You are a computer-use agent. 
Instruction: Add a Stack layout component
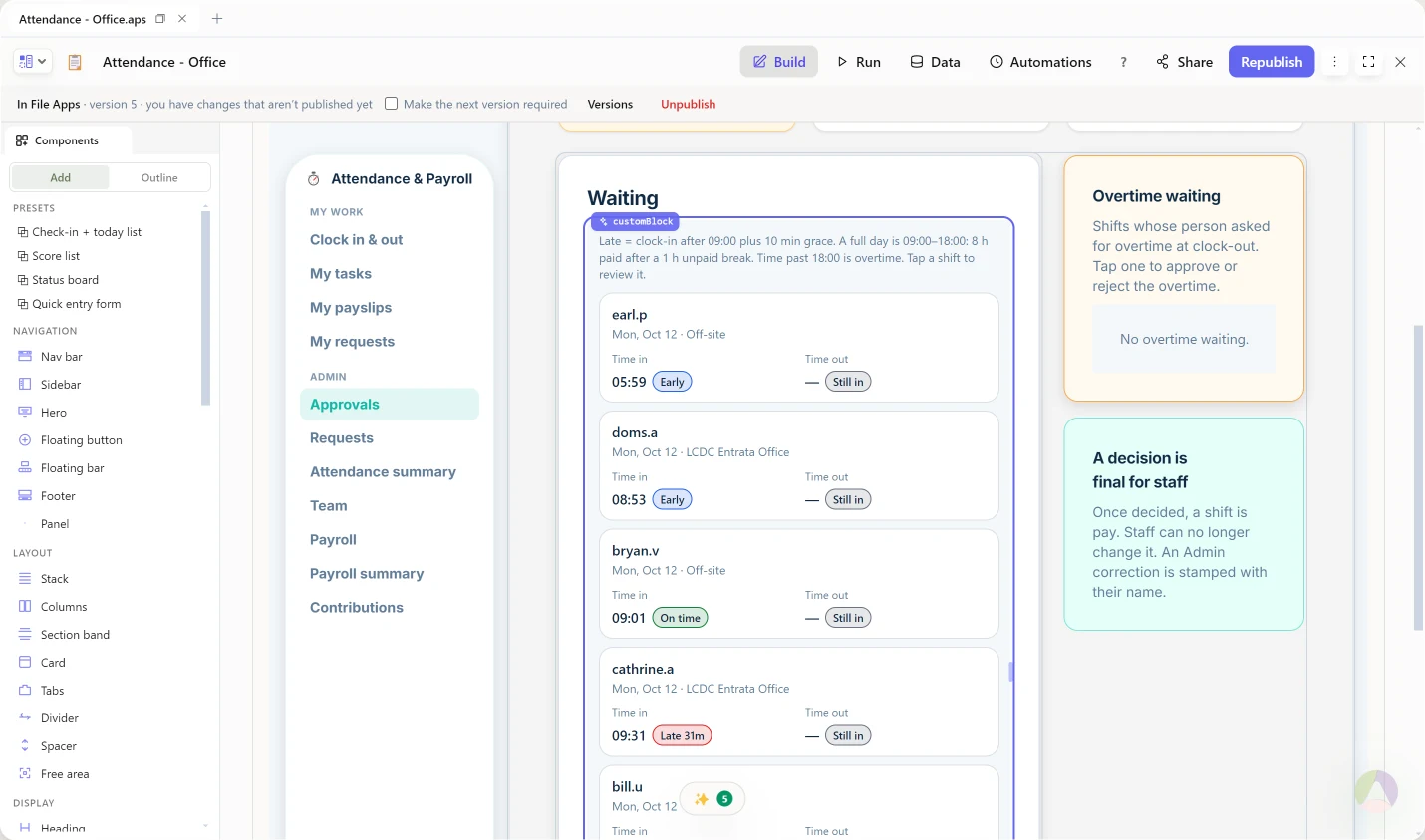click(x=44, y=579)
